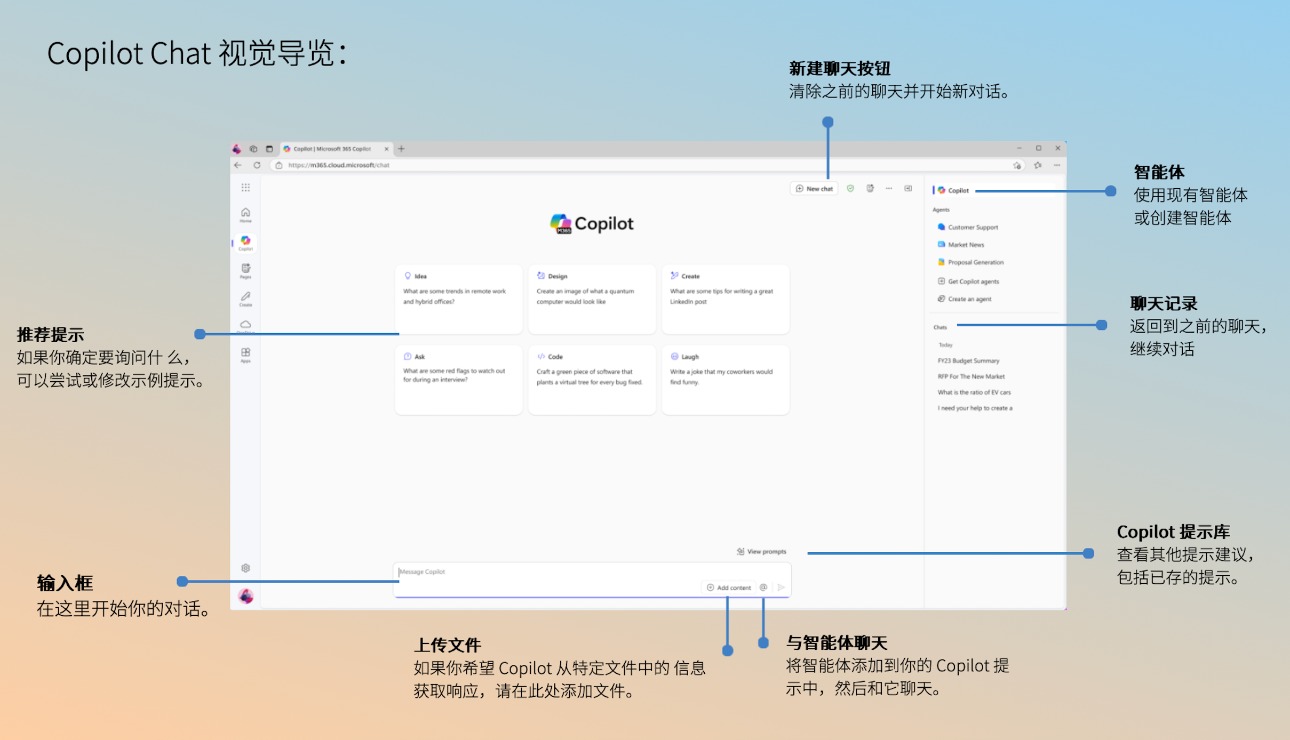
Task: Select the Create pen icon in sidebar
Action: click(245, 298)
